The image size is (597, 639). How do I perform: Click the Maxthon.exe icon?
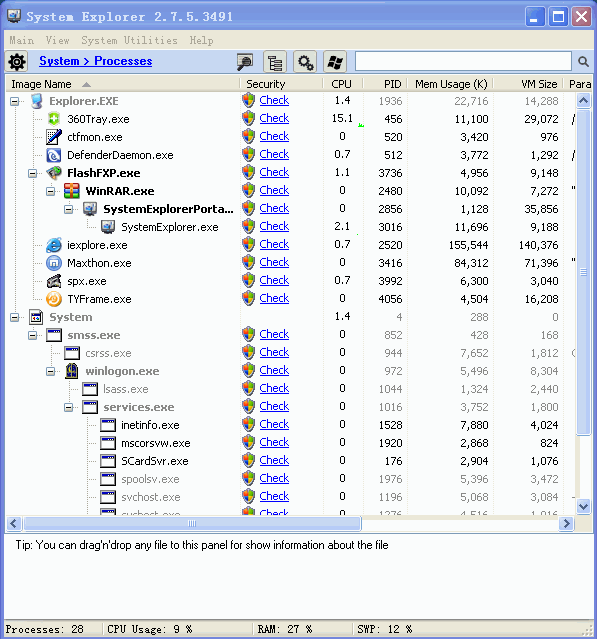(53, 263)
